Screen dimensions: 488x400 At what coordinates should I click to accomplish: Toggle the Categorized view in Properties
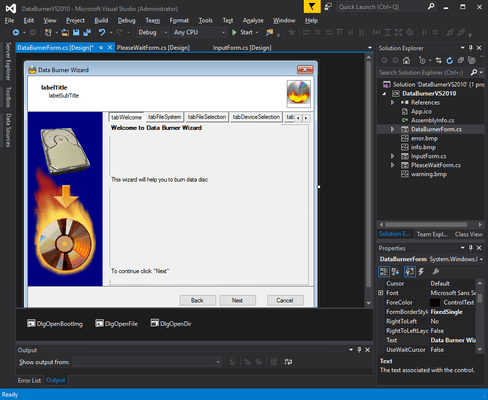click(384, 271)
